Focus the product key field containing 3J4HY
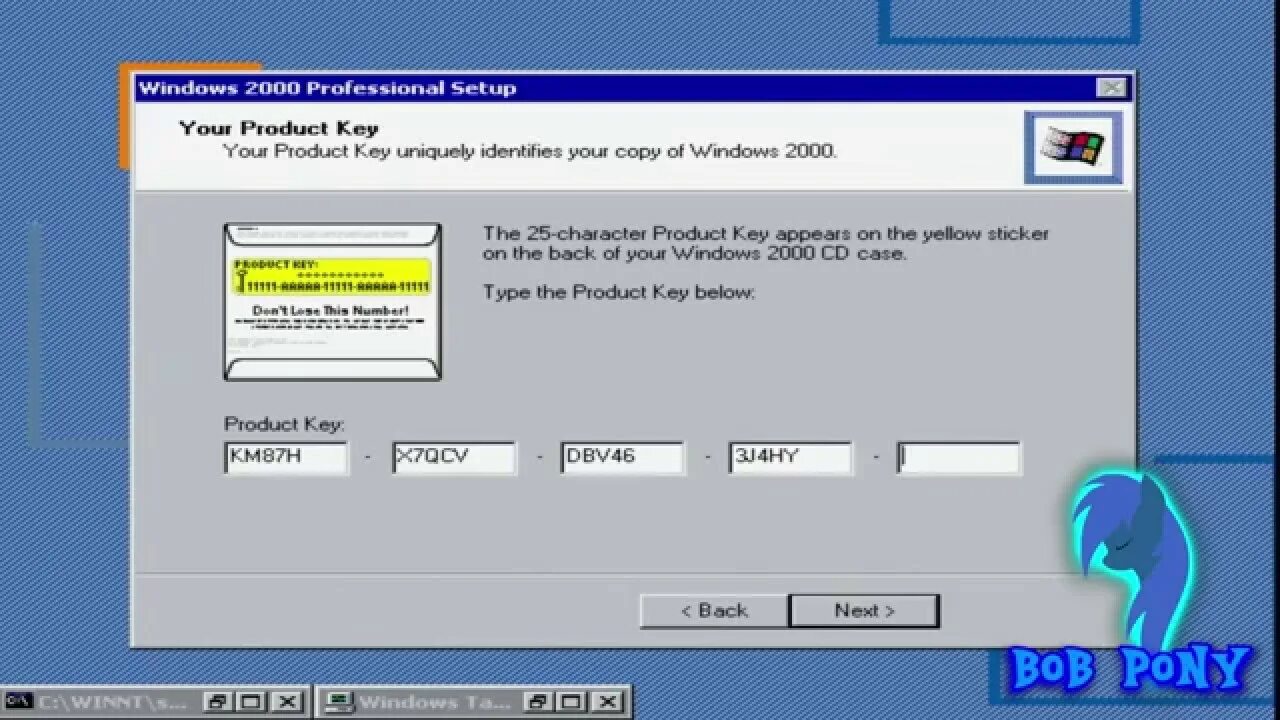The height and width of the screenshot is (720, 1280). click(x=790, y=458)
